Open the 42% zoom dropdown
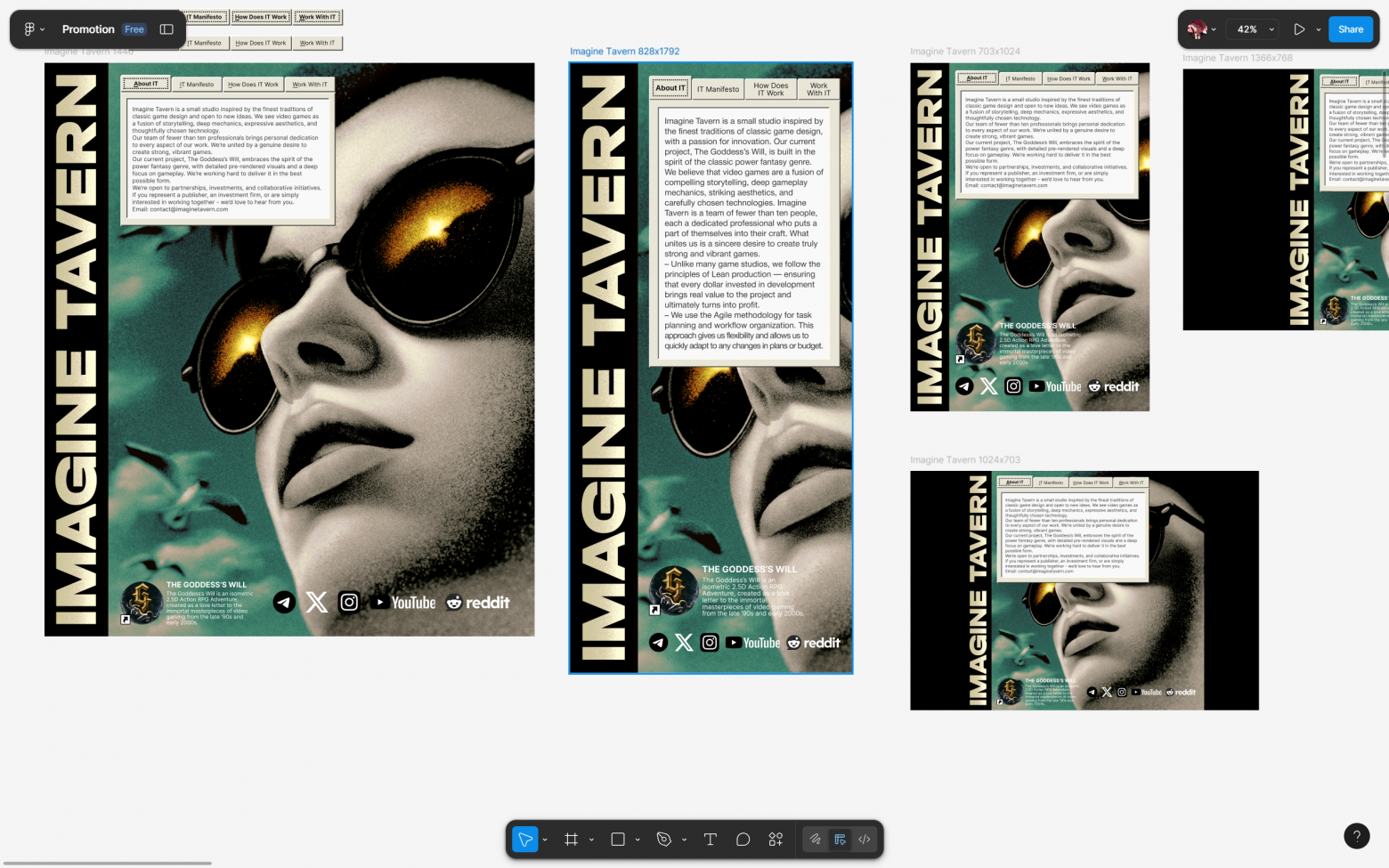Screen dimensions: 1389x868 coord(1255,29)
